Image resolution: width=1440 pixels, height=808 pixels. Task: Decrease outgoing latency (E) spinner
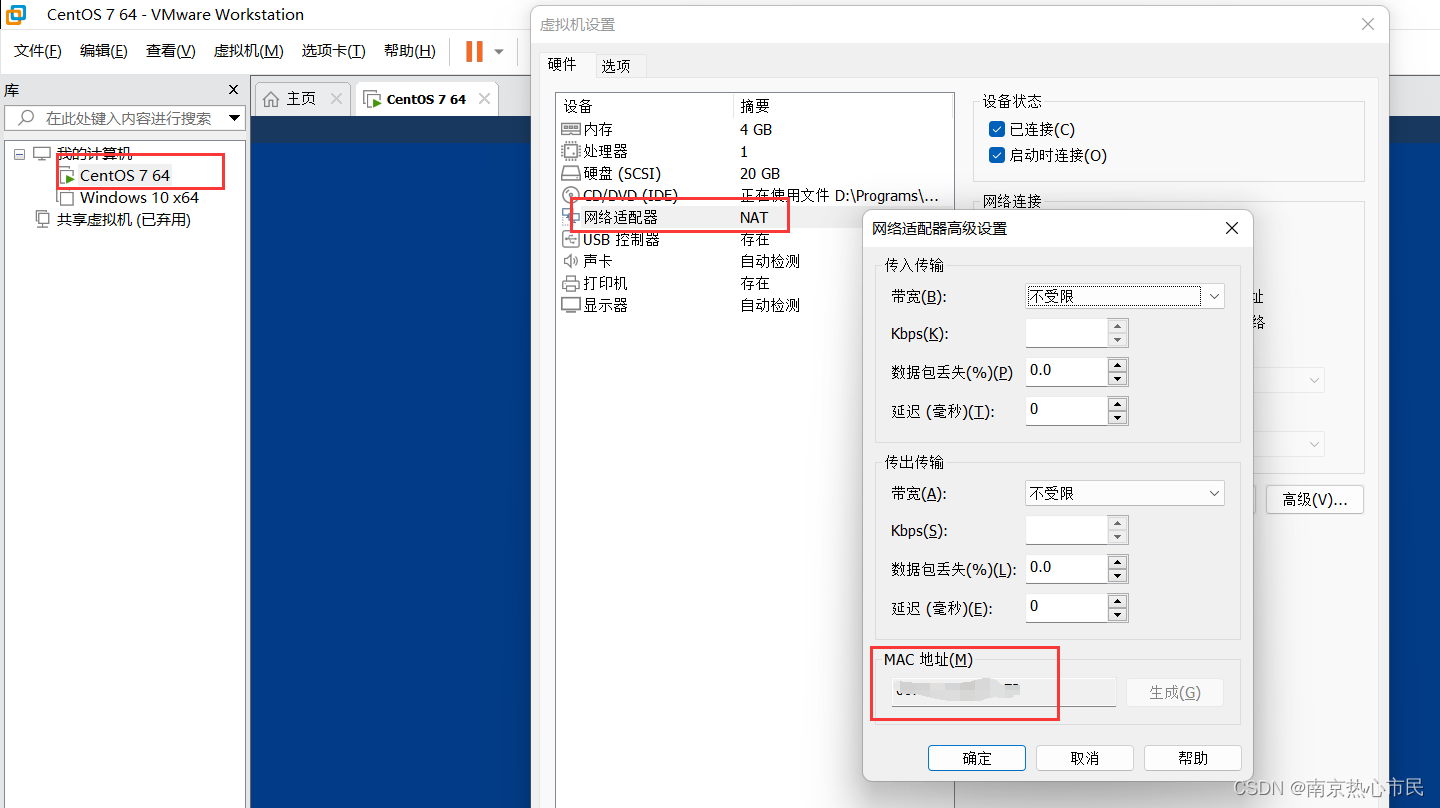click(x=1118, y=614)
